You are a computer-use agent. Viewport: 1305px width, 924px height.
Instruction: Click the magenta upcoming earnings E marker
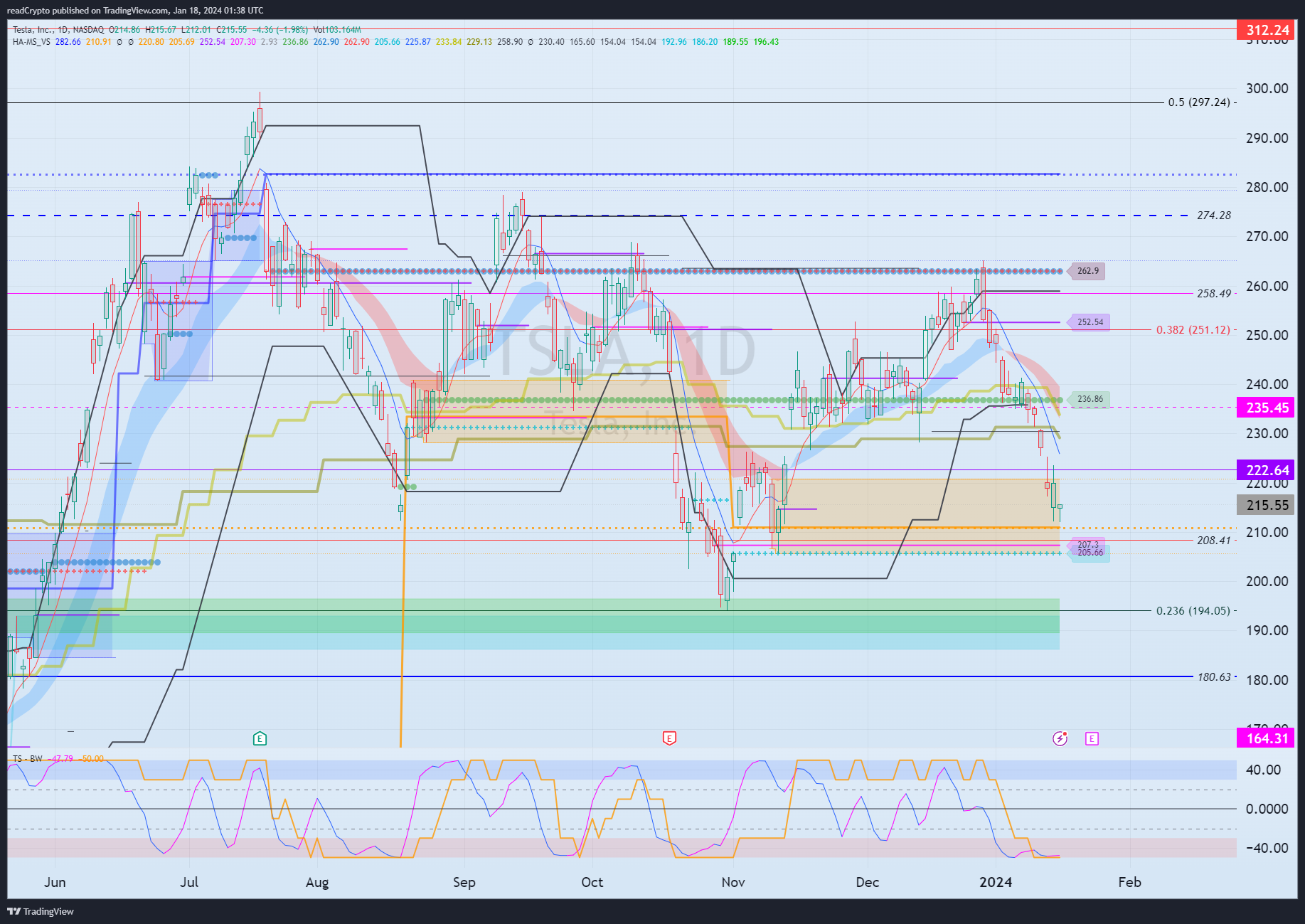pos(1092,738)
